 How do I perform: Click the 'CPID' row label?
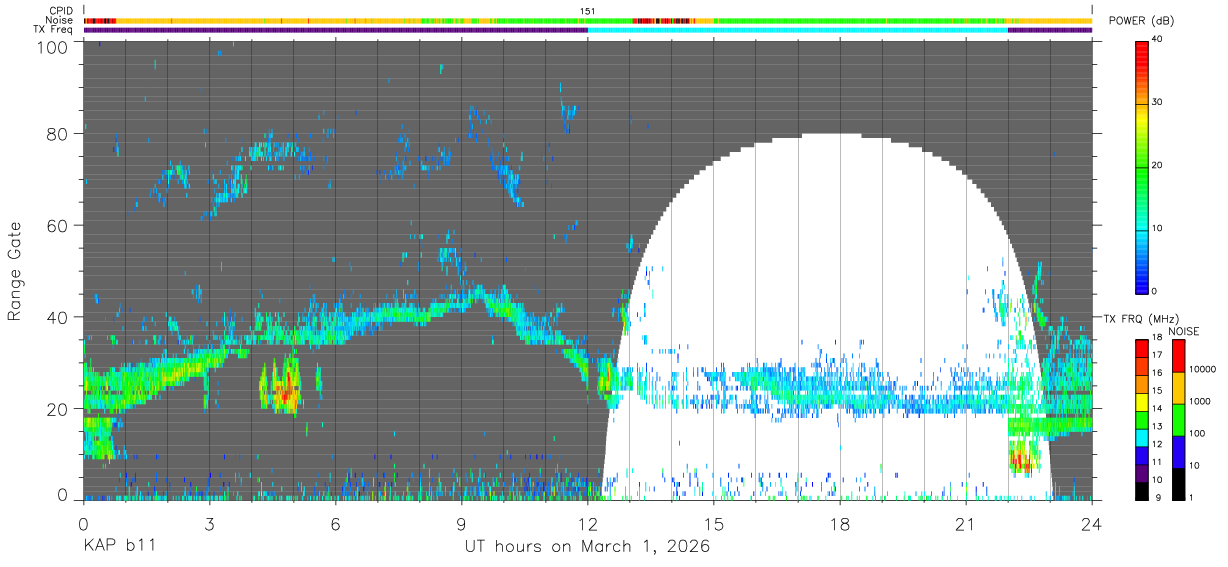coord(62,11)
